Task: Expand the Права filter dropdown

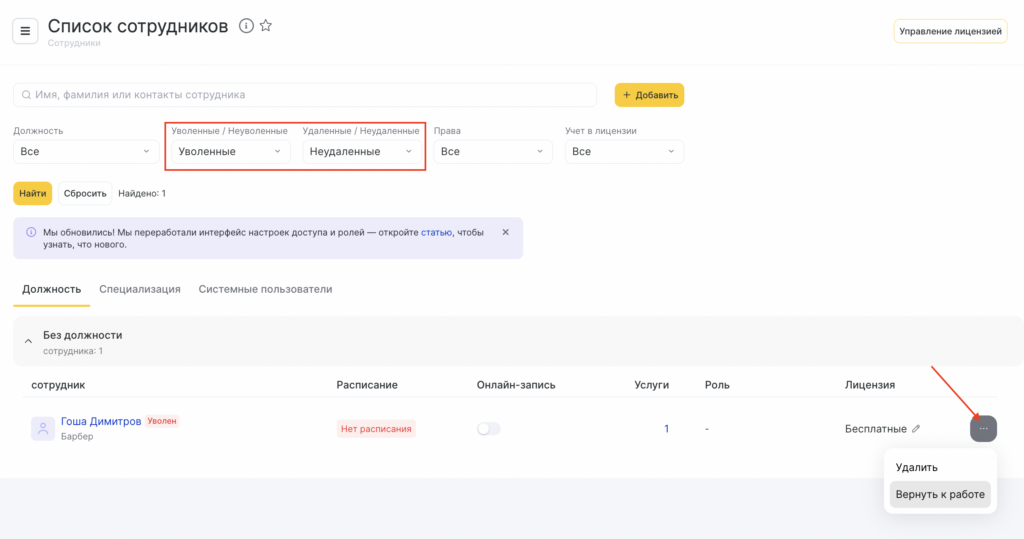Action: [493, 151]
